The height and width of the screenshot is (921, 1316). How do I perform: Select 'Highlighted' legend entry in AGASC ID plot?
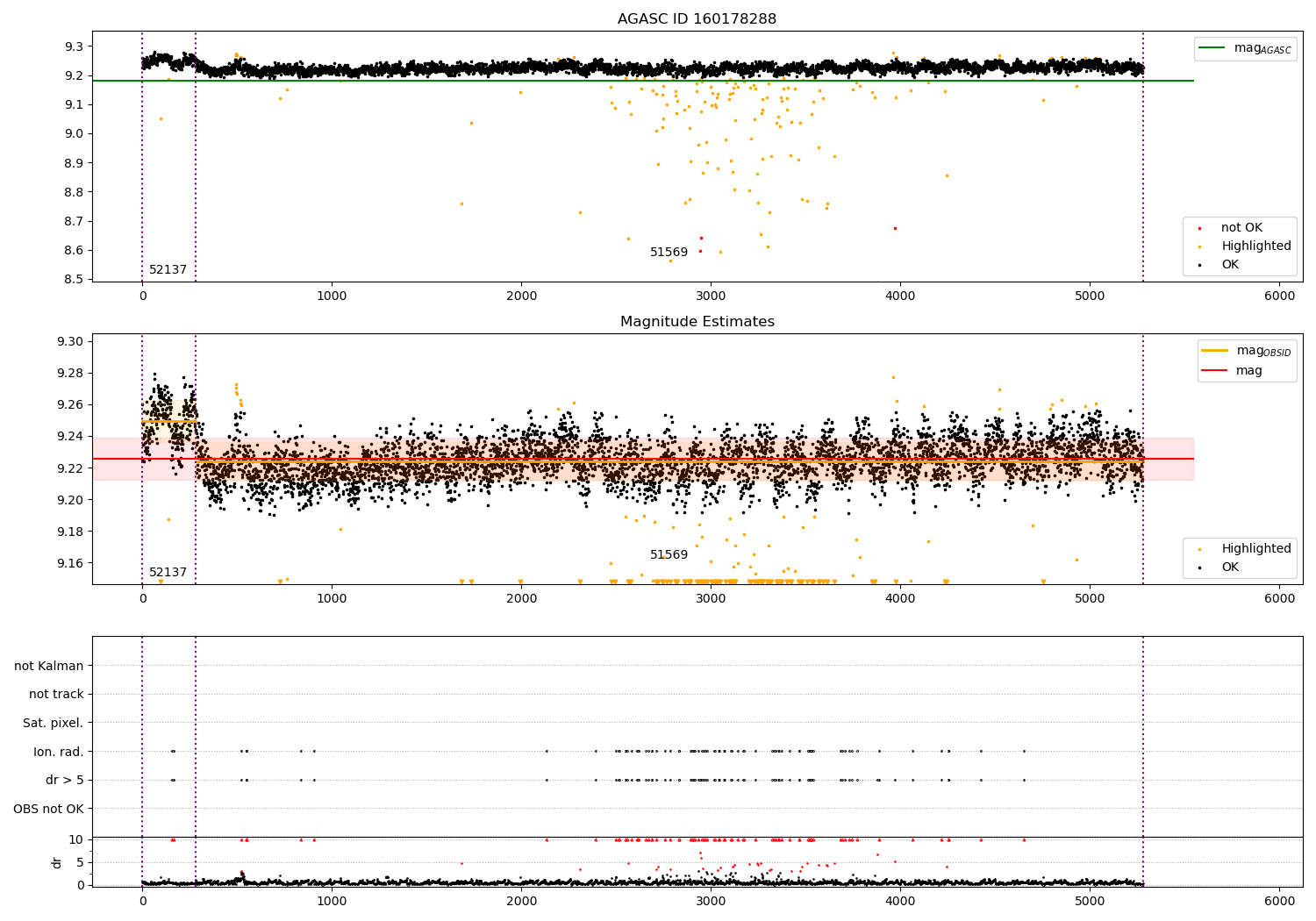(1255, 246)
